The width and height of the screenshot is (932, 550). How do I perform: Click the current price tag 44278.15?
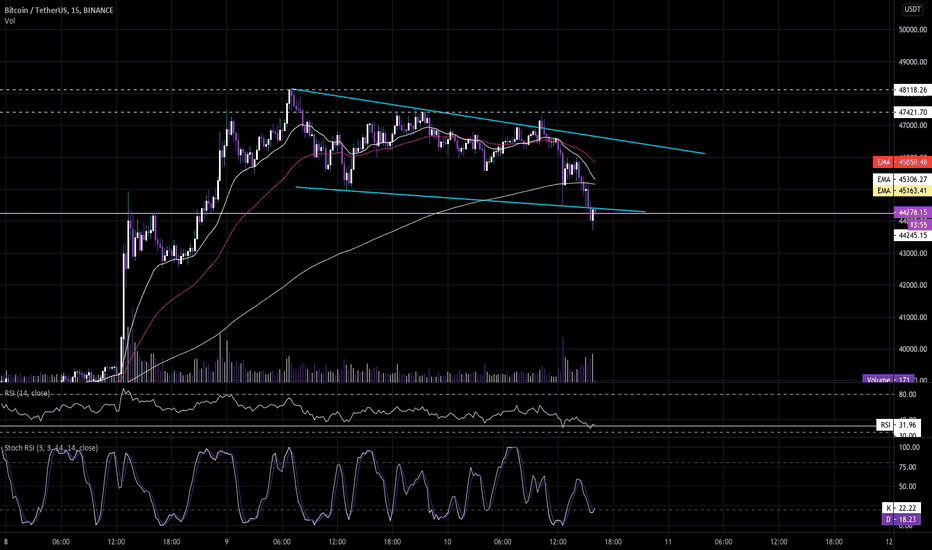[x=912, y=212]
